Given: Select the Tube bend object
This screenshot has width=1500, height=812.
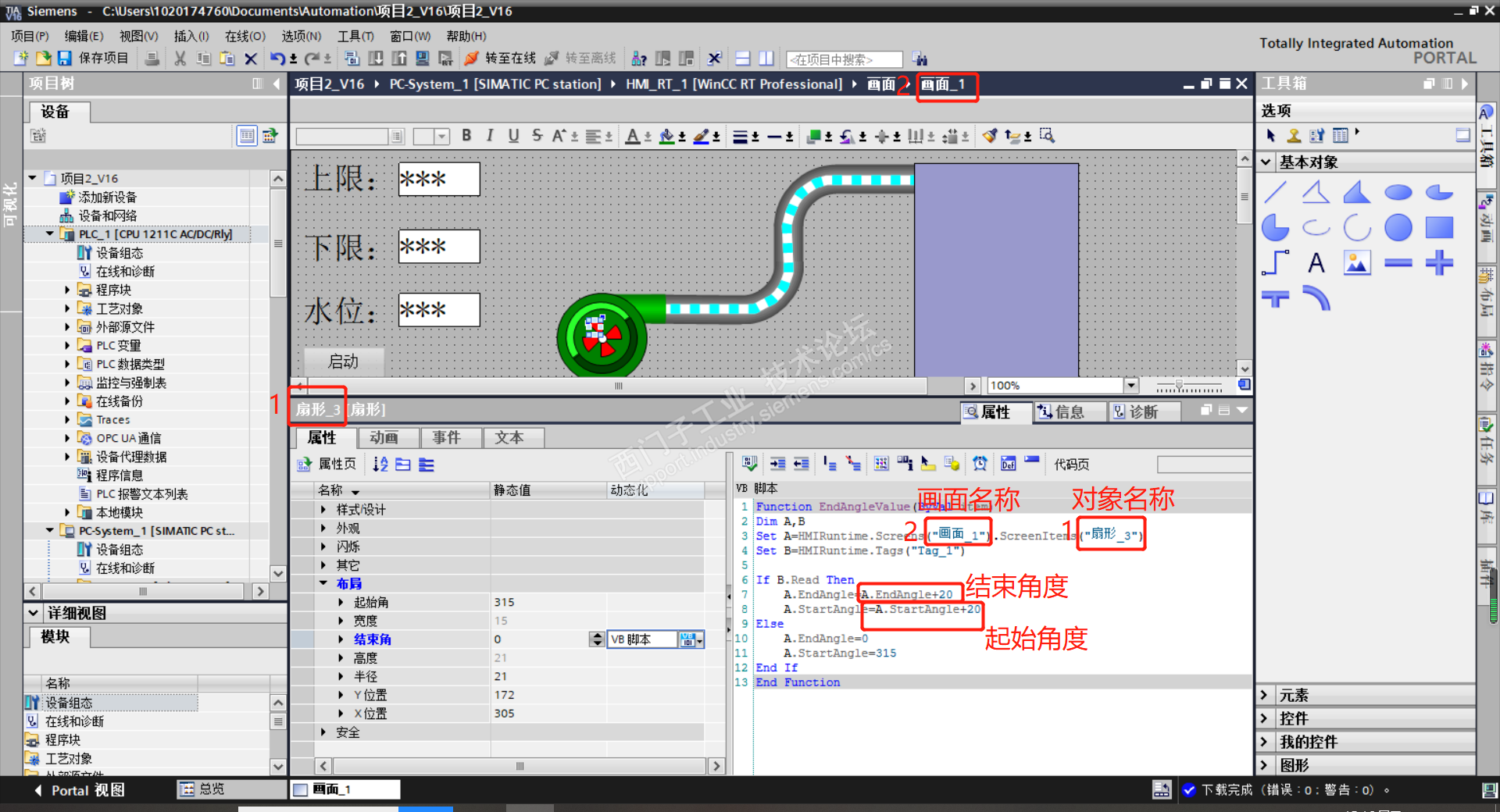Looking at the screenshot, I should (1316, 298).
